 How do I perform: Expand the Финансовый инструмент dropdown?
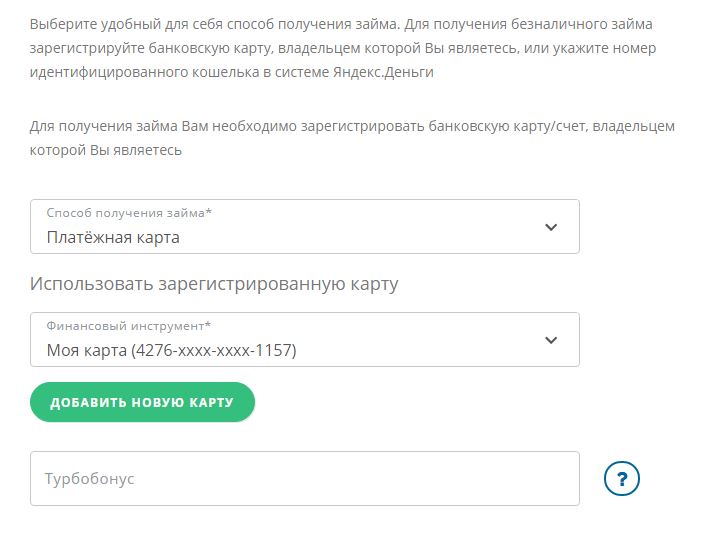click(305, 339)
